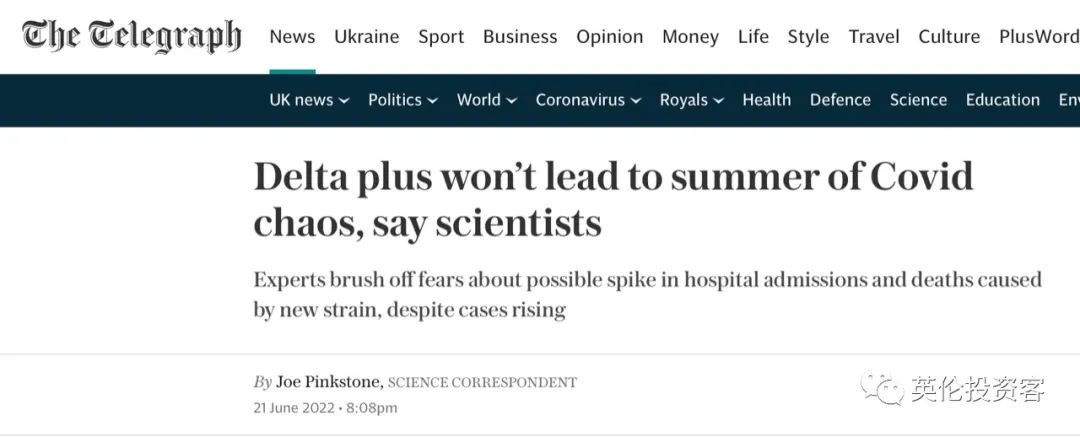Navigate to the Business section
Screen dimensions: 1080x437
(x=520, y=37)
